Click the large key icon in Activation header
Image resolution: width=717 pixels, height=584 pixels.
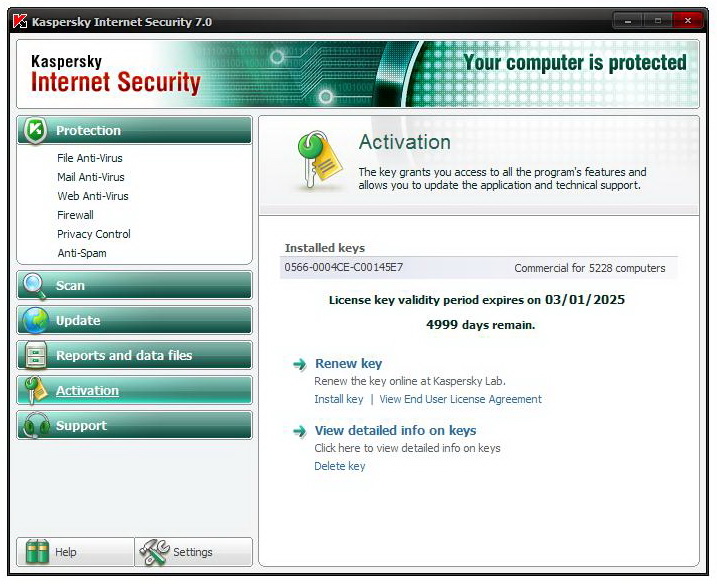319,160
